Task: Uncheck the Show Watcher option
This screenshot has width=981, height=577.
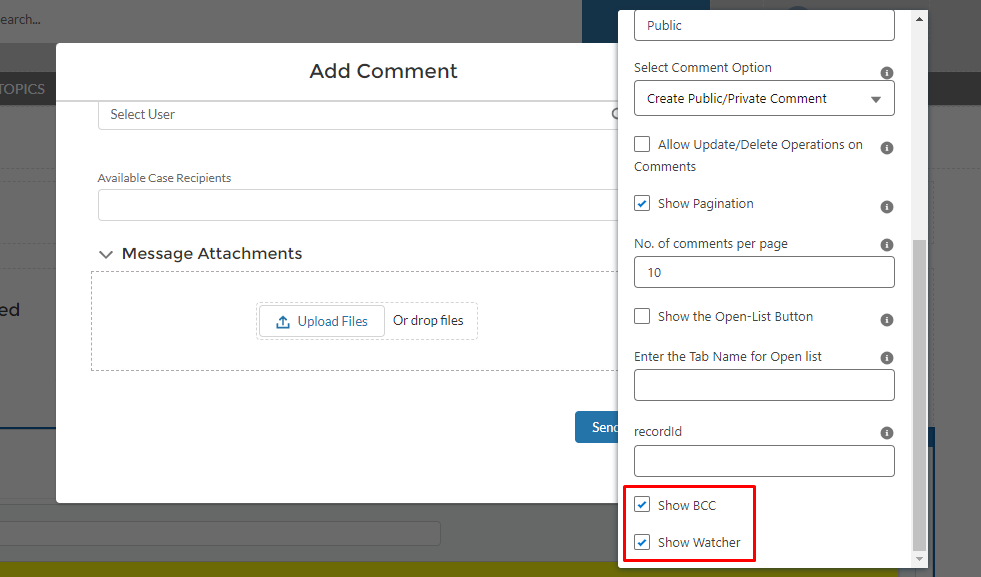Action: tap(642, 543)
